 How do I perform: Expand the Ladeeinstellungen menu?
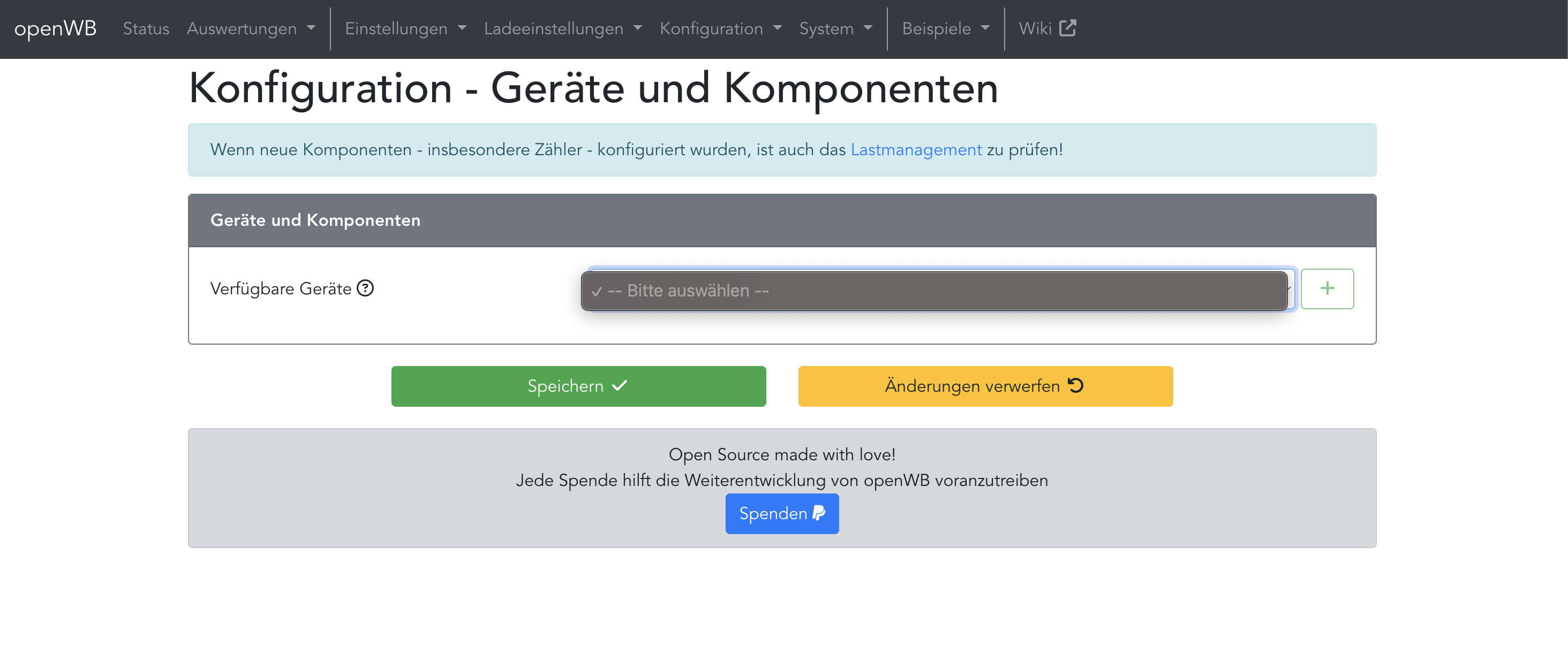tap(562, 28)
